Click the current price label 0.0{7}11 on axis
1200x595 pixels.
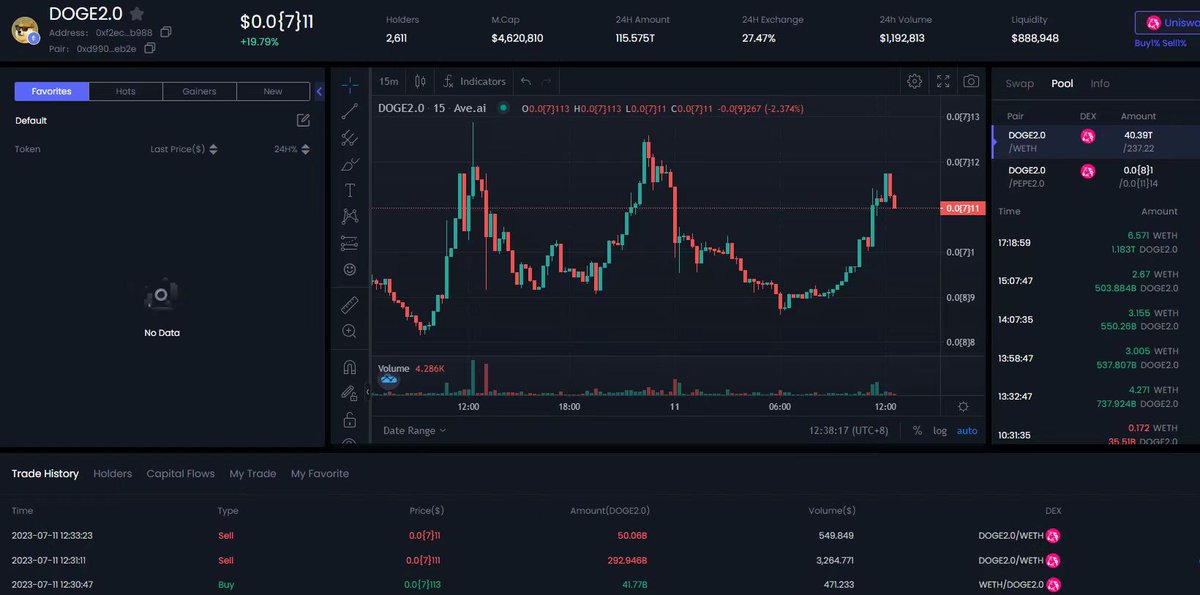click(964, 208)
